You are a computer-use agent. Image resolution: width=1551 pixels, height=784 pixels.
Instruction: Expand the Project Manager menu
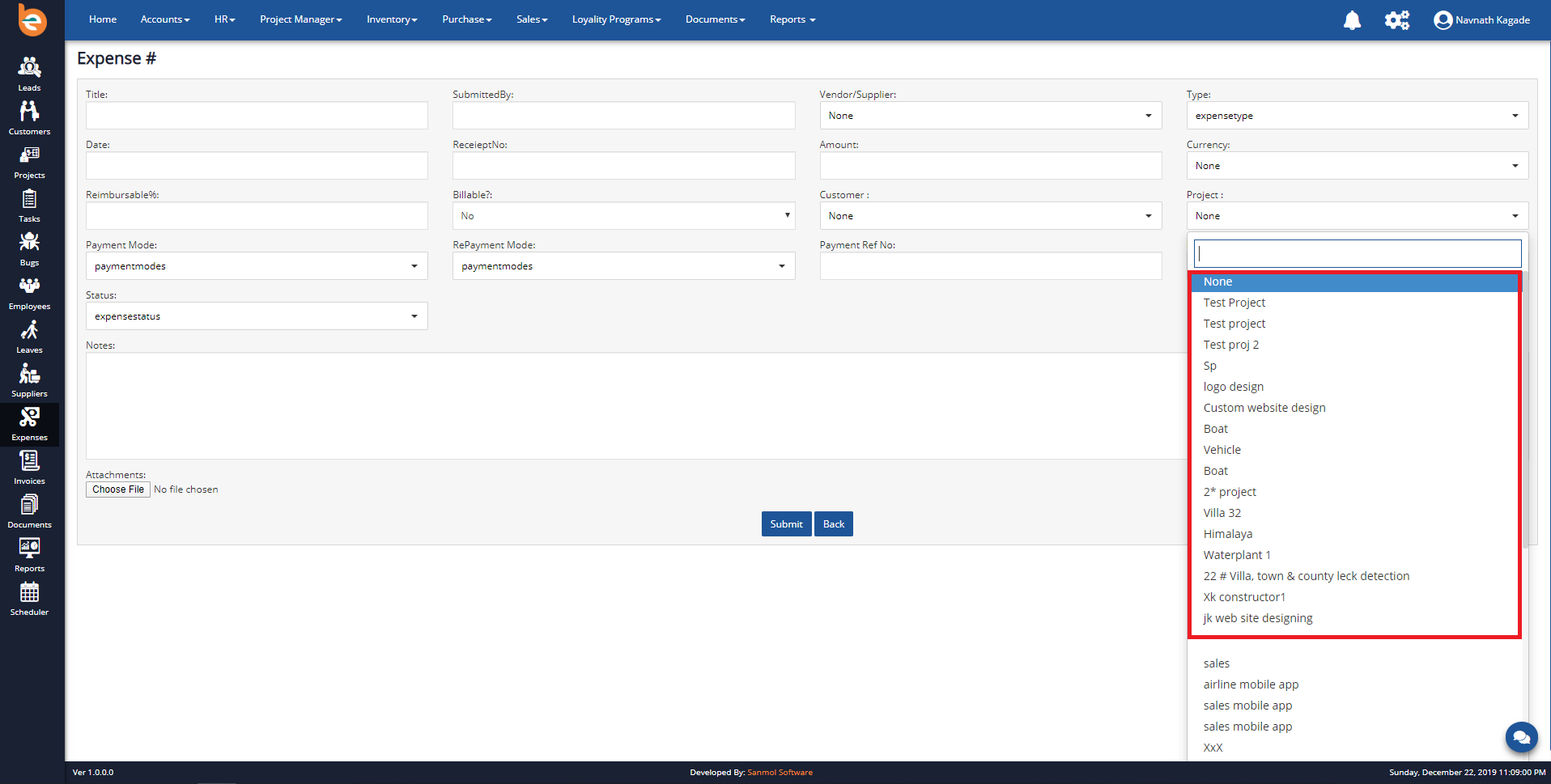301,19
